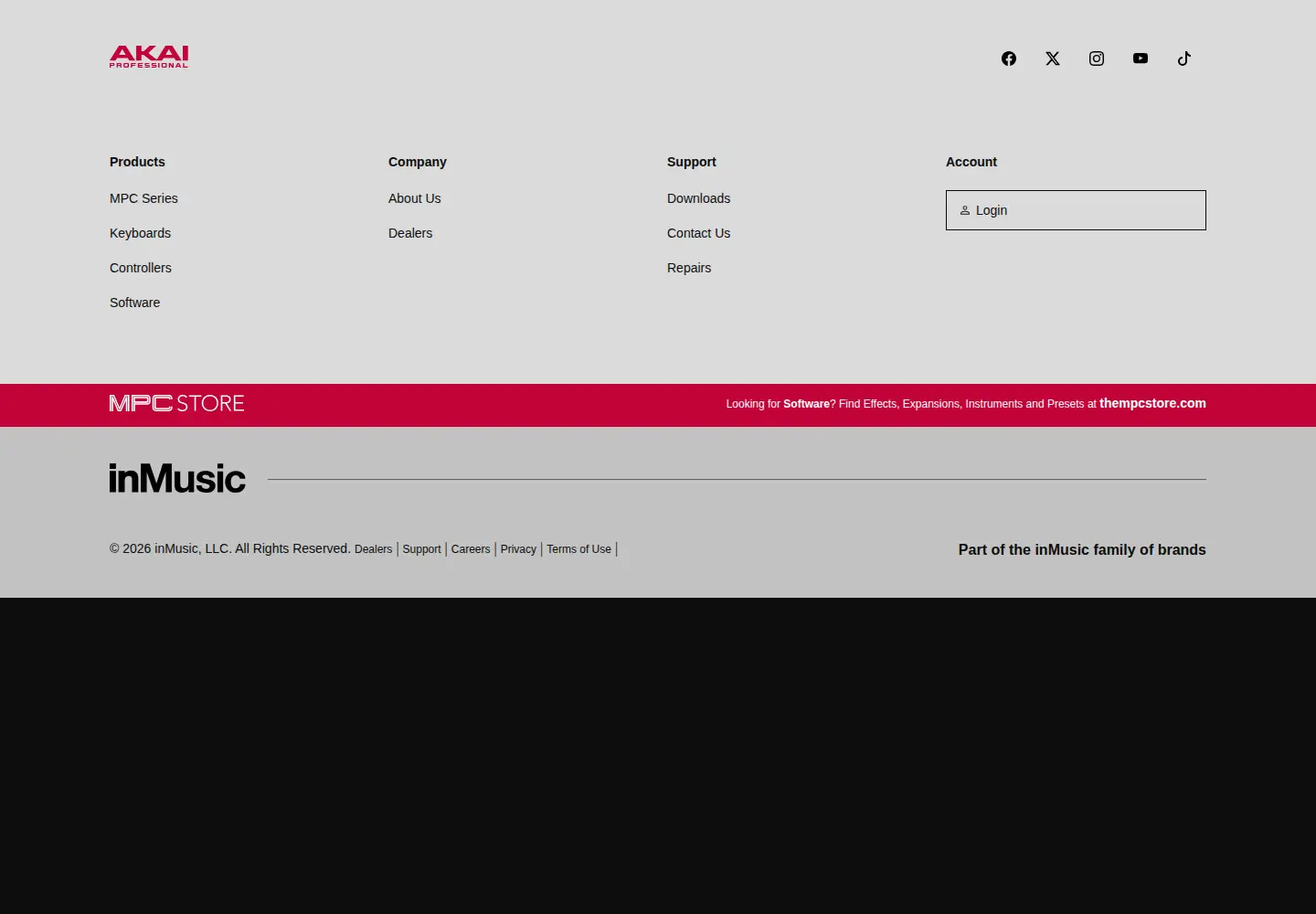The height and width of the screenshot is (914, 1316).
Task: Open Dealers link in the copyright bar
Action: (x=373, y=549)
